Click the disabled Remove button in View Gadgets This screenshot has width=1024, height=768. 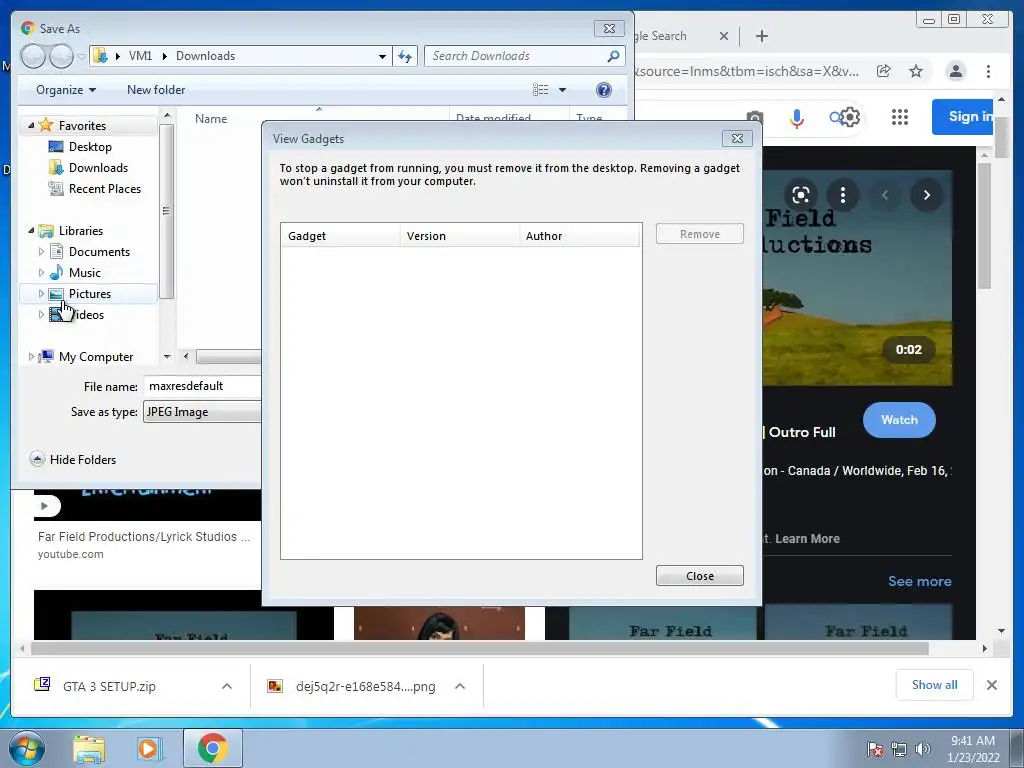(699, 234)
